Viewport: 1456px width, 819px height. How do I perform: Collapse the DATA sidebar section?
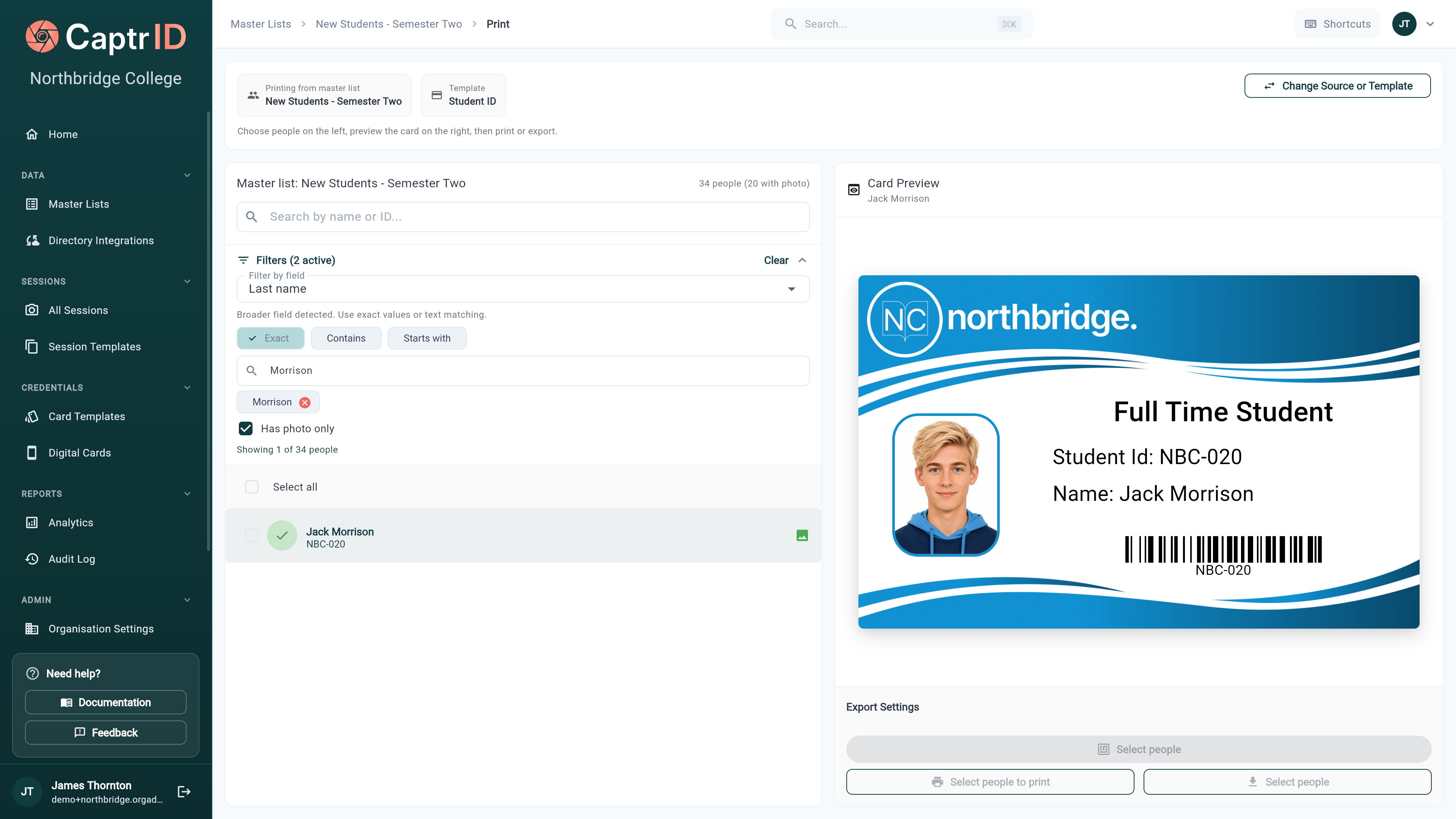point(187,175)
